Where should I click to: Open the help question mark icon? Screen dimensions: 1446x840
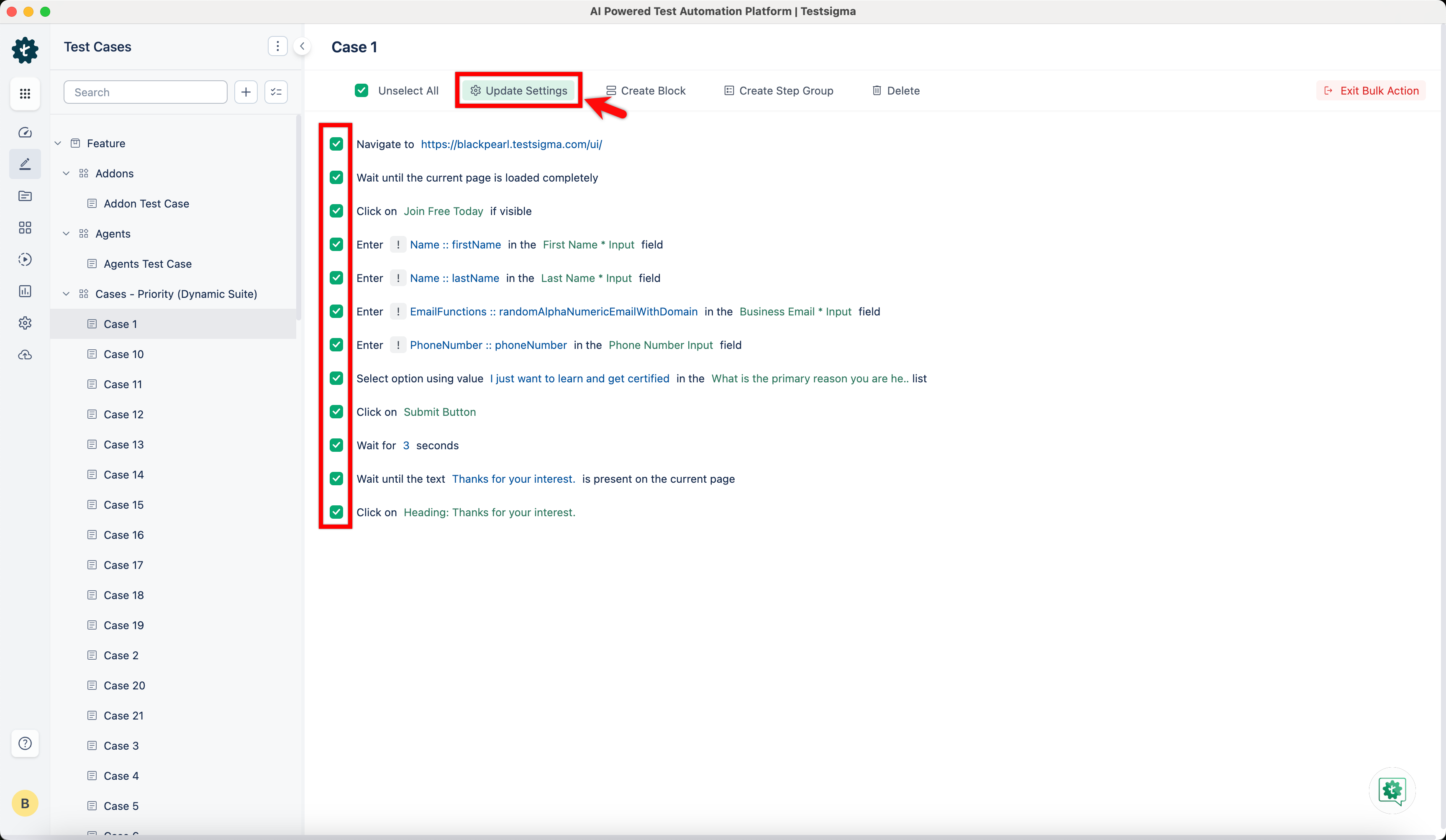click(25, 744)
